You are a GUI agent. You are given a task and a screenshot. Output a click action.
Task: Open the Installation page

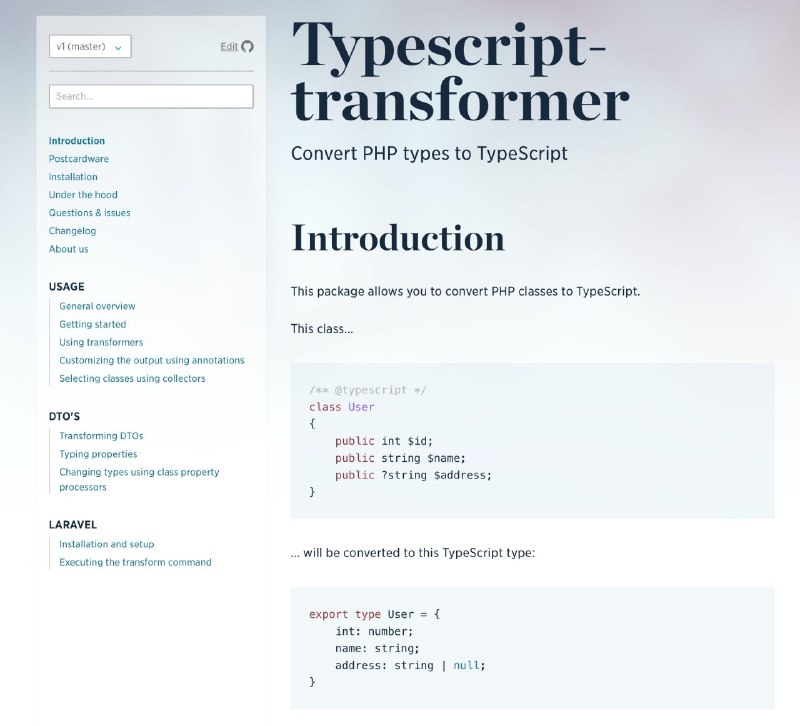[73, 177]
